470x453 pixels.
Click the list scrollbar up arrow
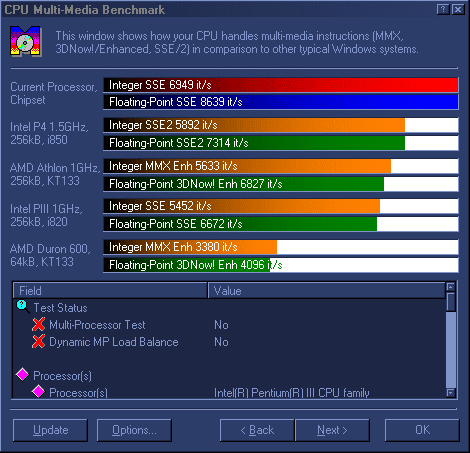[x=451, y=287]
